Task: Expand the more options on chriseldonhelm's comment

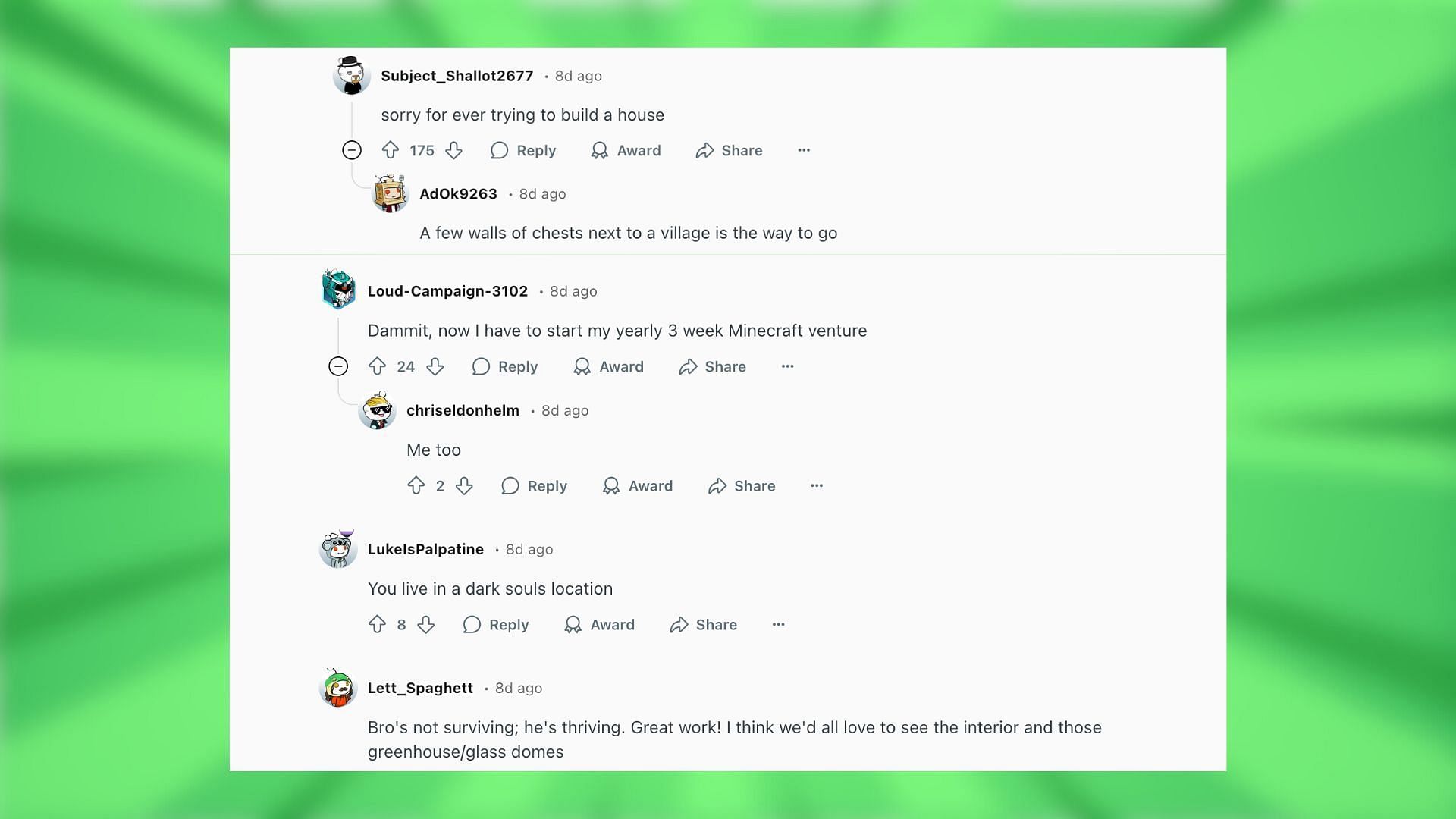Action: pos(817,486)
